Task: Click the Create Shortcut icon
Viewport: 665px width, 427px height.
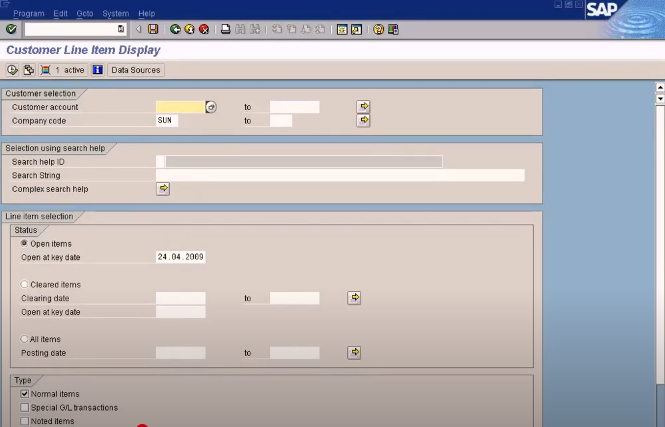Action: pos(356,29)
